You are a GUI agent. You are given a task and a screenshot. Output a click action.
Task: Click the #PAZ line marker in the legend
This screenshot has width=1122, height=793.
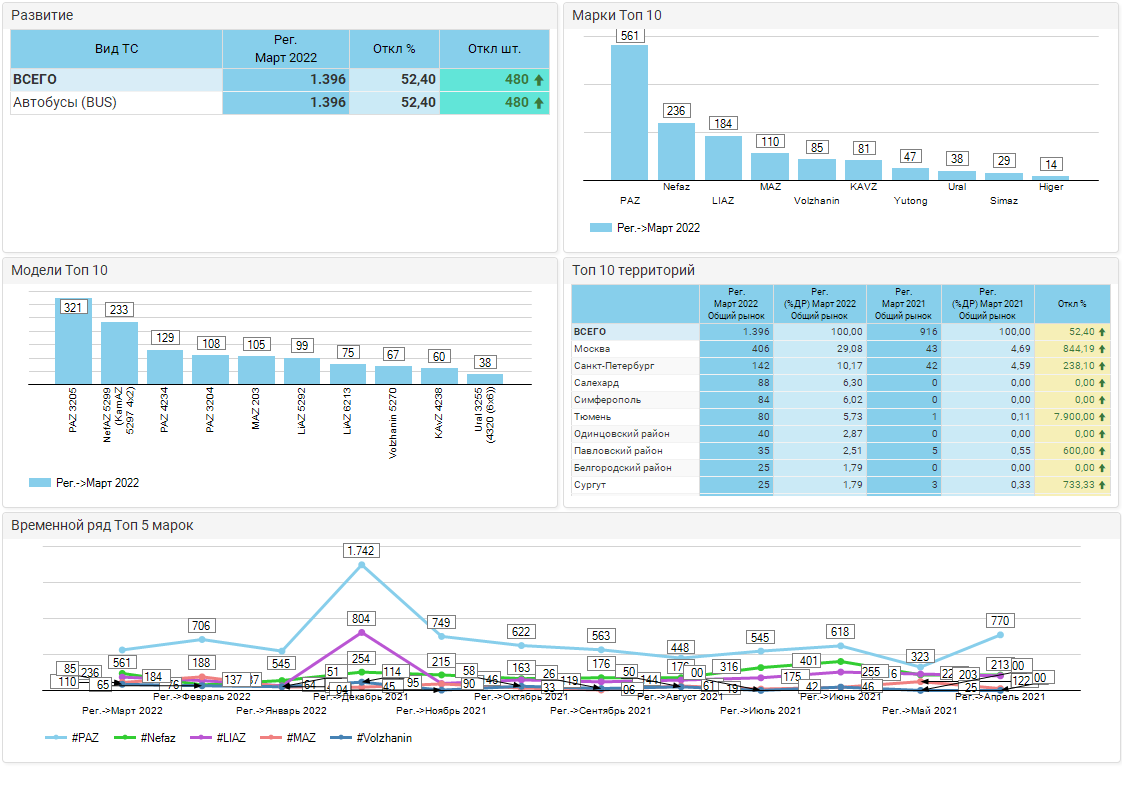(x=57, y=738)
